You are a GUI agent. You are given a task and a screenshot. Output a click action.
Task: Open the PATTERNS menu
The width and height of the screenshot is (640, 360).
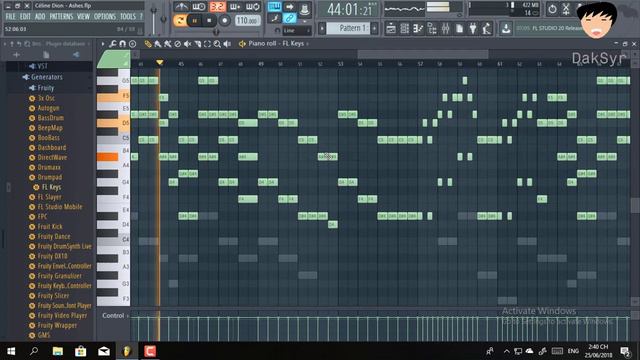pos(61,16)
